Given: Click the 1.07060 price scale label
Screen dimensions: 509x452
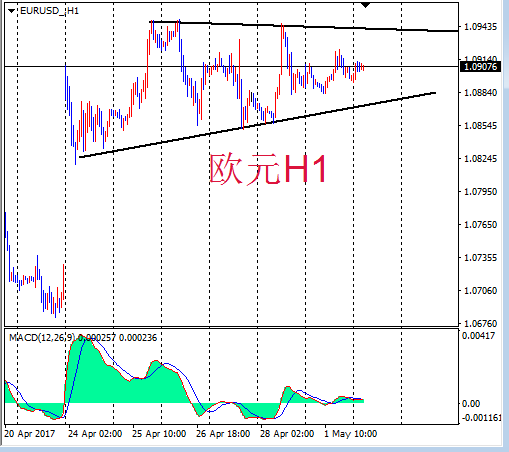Looking at the screenshot, I should coord(480,290).
